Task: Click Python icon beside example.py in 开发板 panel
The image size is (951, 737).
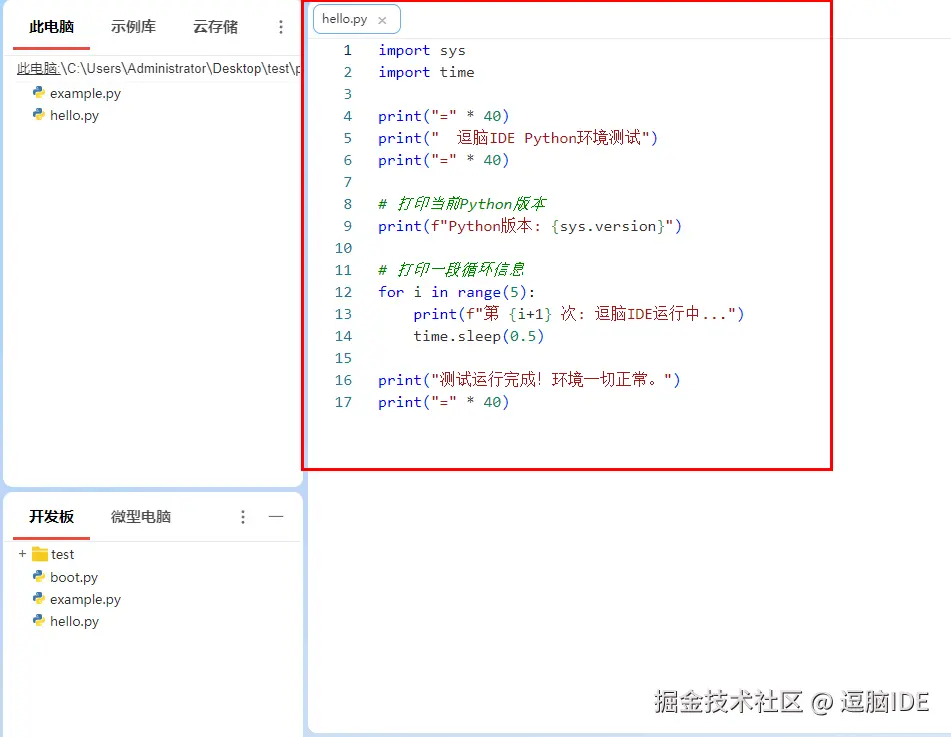Action: coord(39,598)
